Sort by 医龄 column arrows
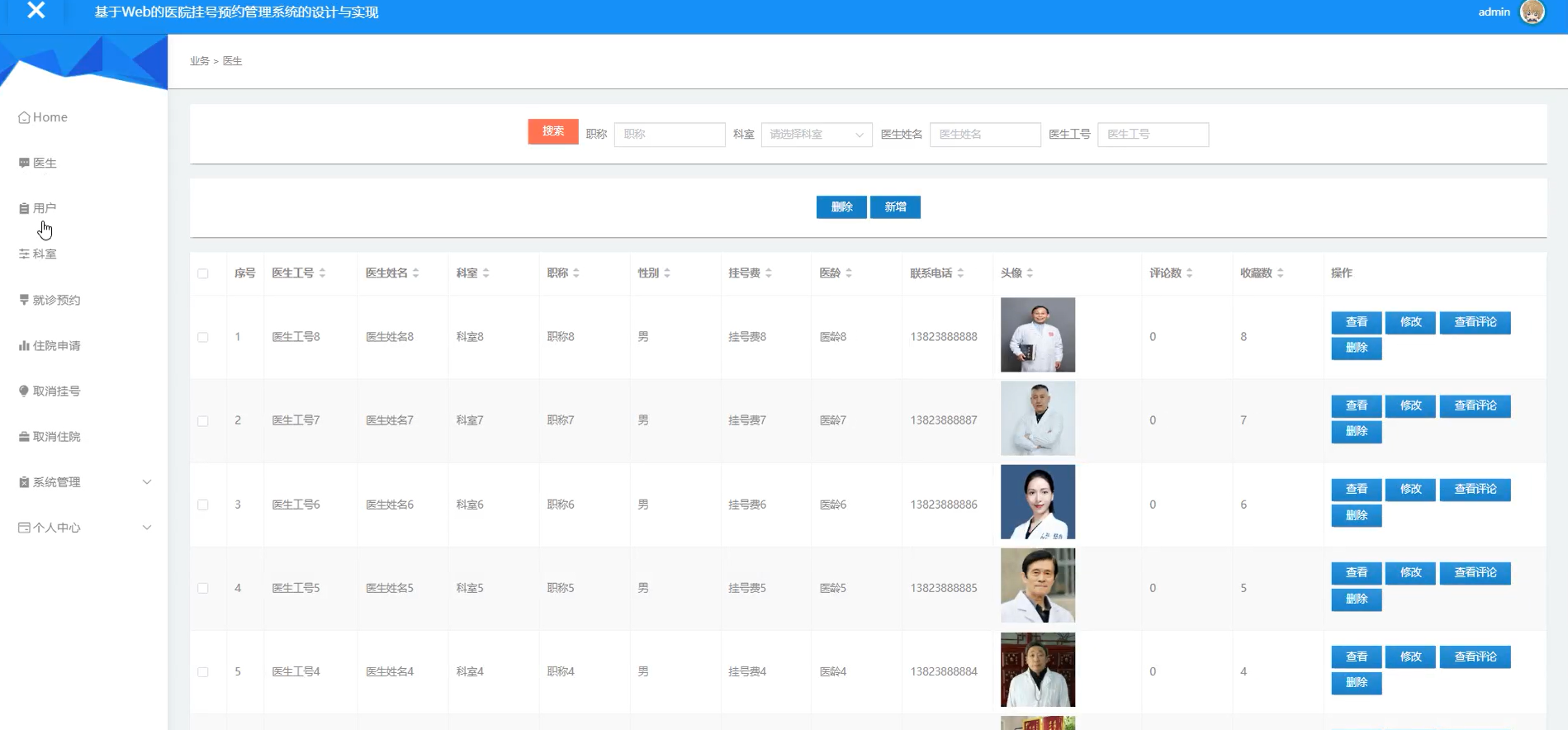This screenshot has height=730, width=1568. coord(848,273)
